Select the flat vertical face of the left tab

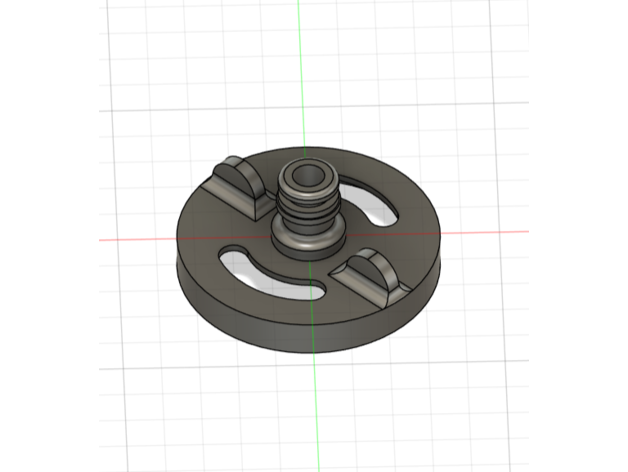232,192
